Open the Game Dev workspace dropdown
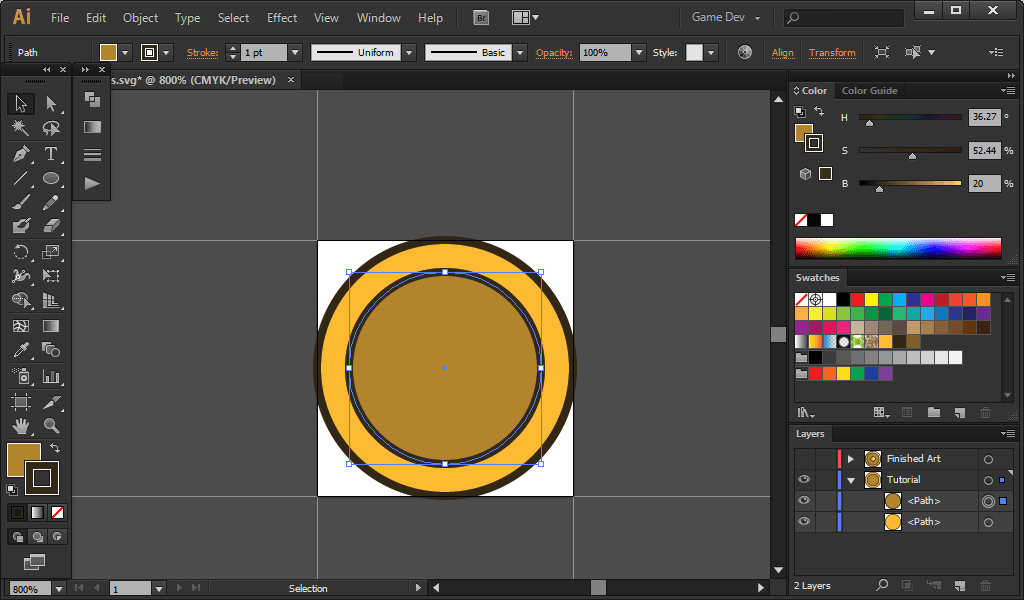This screenshot has width=1024, height=600. (x=727, y=18)
